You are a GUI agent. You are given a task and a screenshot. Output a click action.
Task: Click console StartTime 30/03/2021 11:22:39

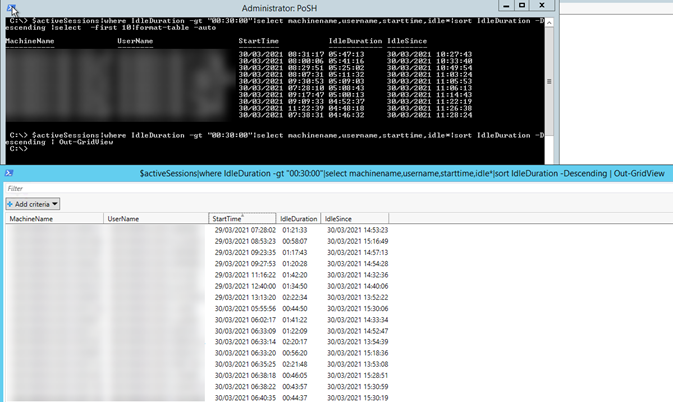click(282, 109)
